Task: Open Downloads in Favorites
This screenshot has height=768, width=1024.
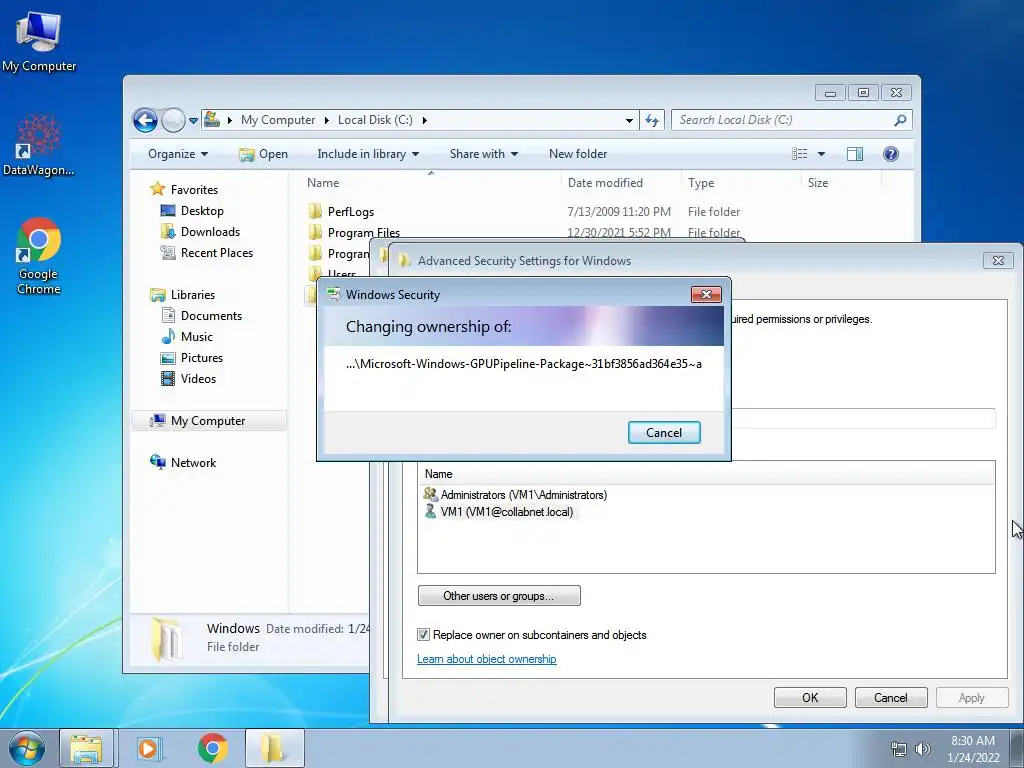Action: click(x=210, y=232)
